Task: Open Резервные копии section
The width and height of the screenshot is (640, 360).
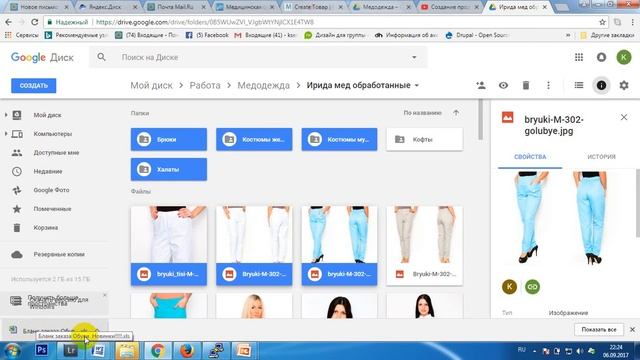Action: pyautogui.click(x=59, y=254)
